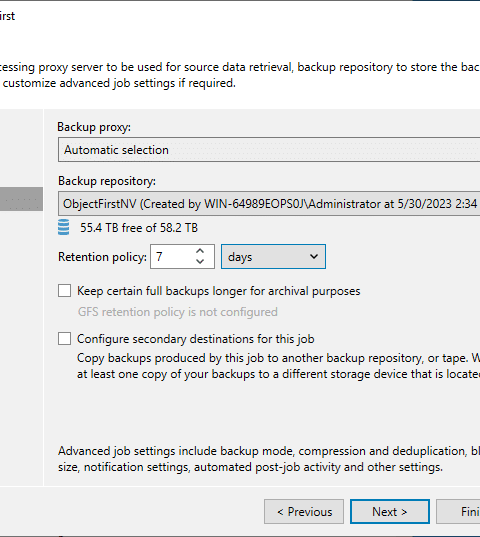
Task: Click the dropdown chevron next to days
Action: [314, 257]
